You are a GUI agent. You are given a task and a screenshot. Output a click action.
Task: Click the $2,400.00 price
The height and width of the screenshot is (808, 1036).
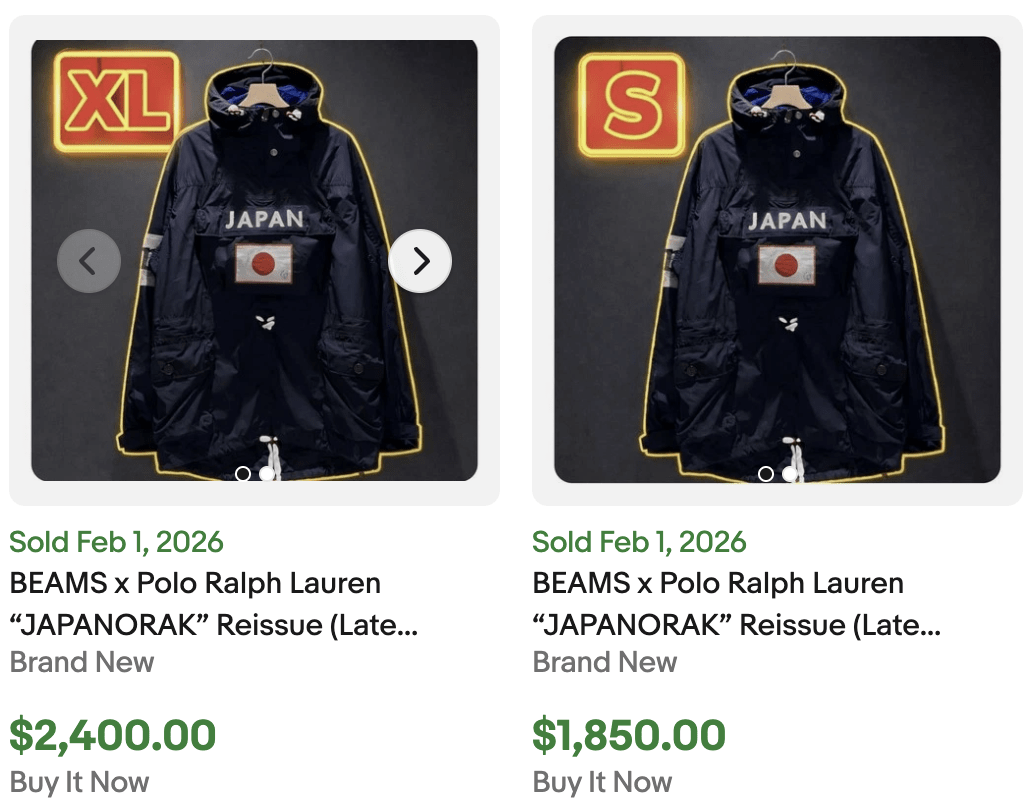pos(116,734)
